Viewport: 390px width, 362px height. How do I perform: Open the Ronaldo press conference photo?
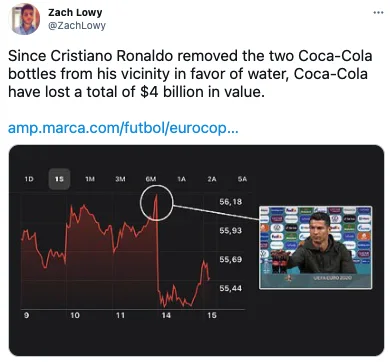316,248
